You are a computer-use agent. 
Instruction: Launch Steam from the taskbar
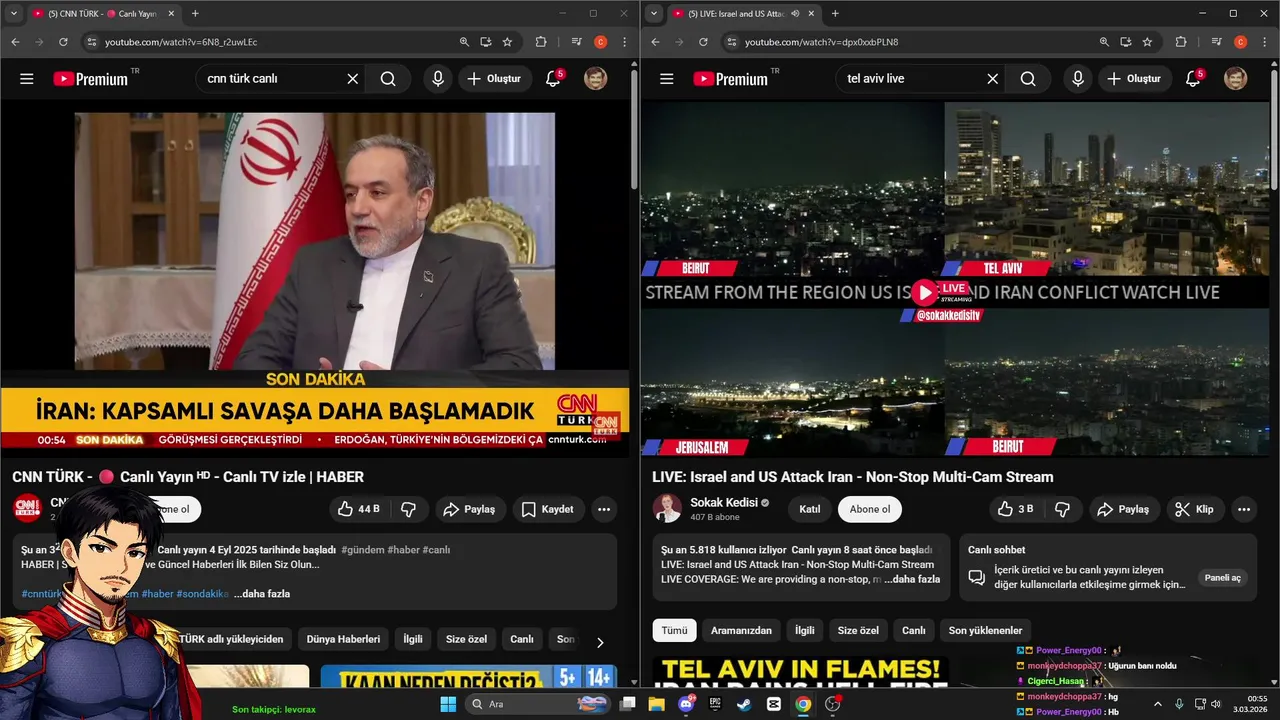tap(744, 704)
